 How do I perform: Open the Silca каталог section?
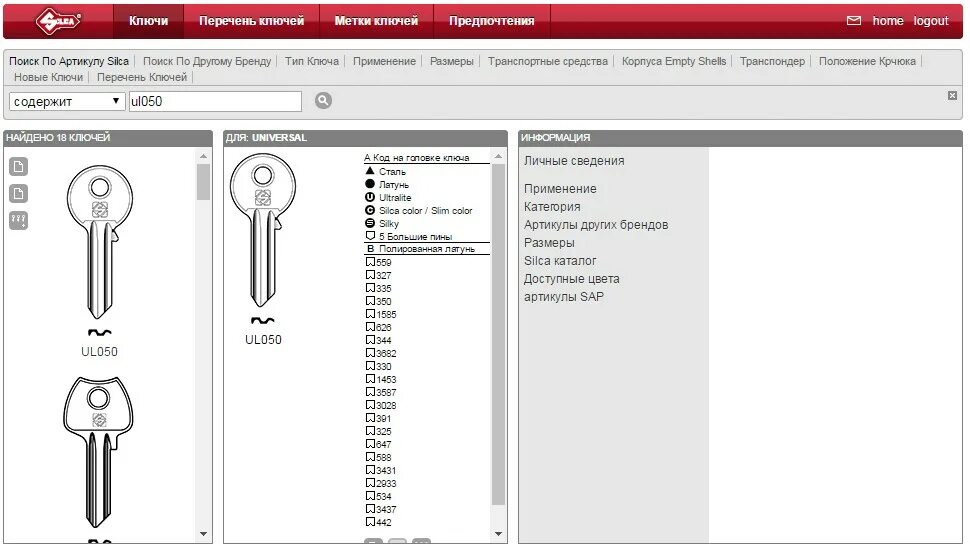pos(560,260)
